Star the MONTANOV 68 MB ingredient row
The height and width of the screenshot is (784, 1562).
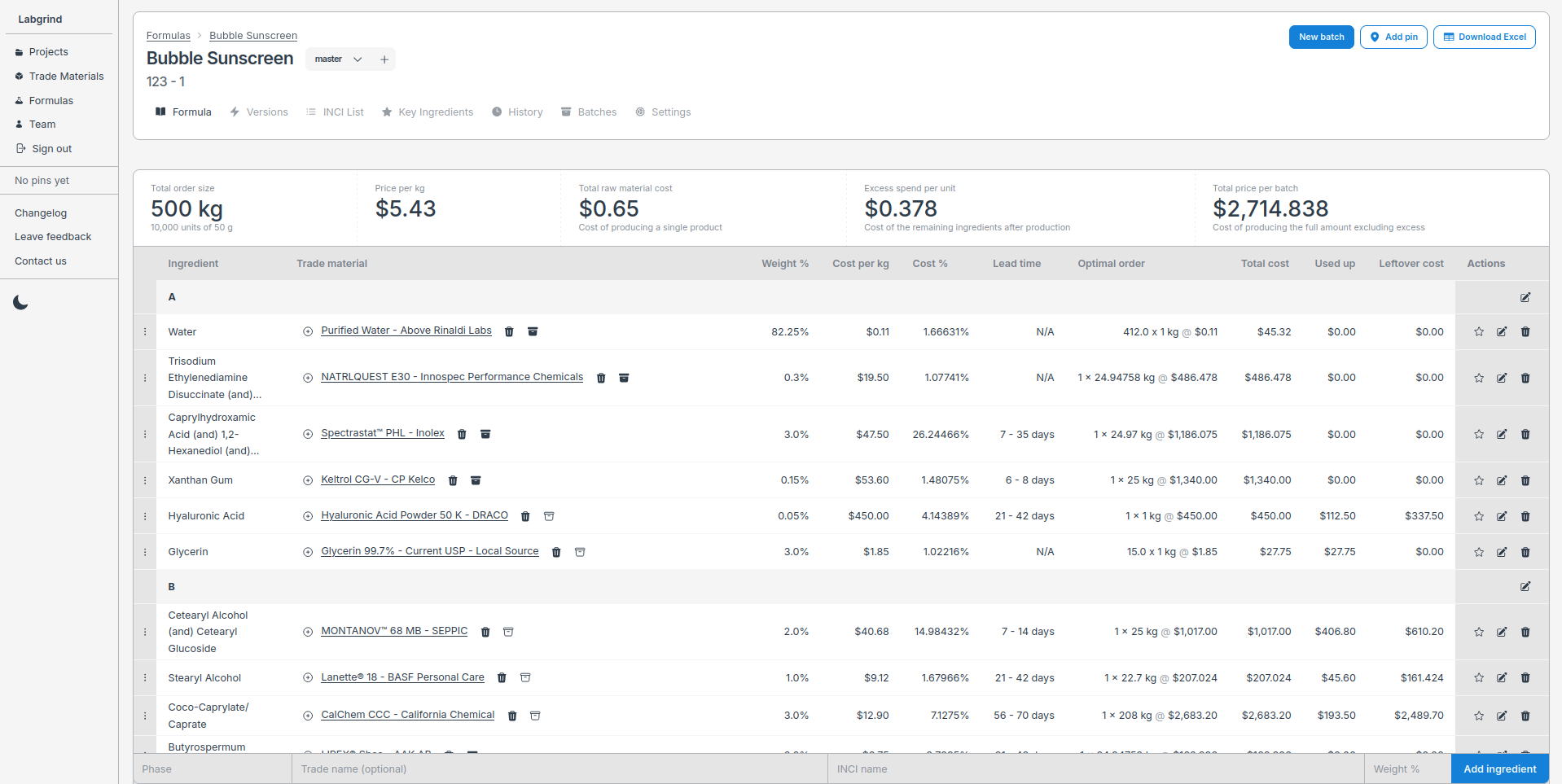click(1478, 632)
